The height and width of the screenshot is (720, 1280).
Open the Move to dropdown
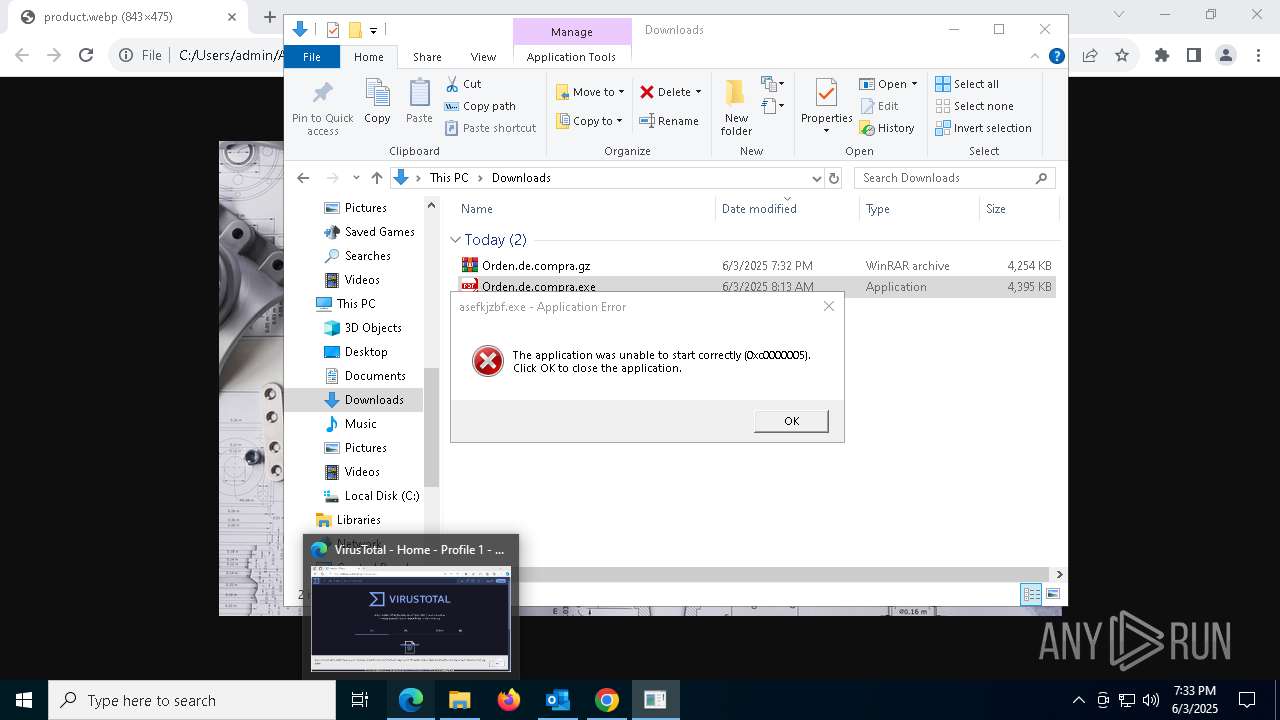tap(590, 92)
